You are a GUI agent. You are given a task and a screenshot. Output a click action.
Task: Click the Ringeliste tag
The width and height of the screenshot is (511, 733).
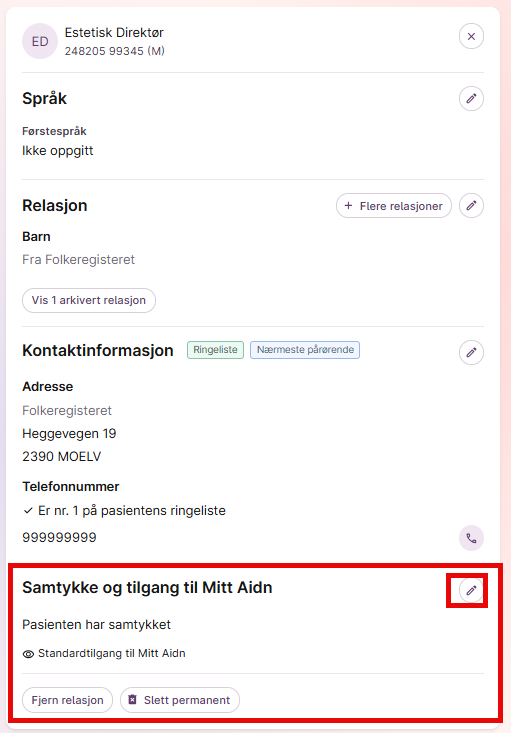(216, 350)
